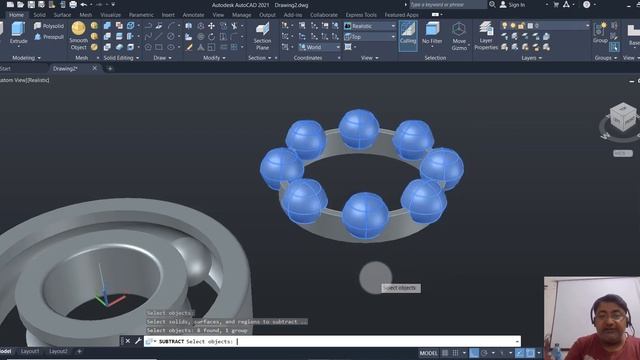Toggle the layer lock icon
This screenshot has width=640, height=360.
tap(521, 26)
